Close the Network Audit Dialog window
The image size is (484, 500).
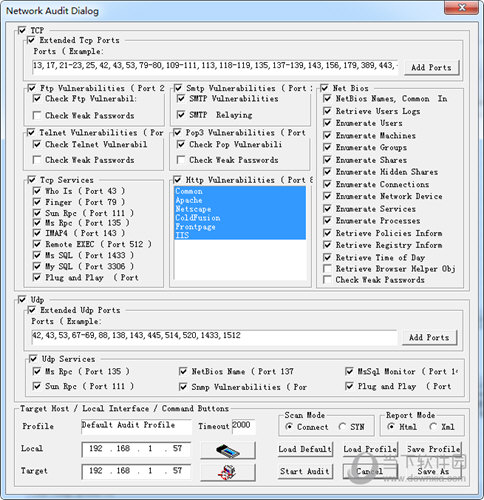(x=462, y=7)
